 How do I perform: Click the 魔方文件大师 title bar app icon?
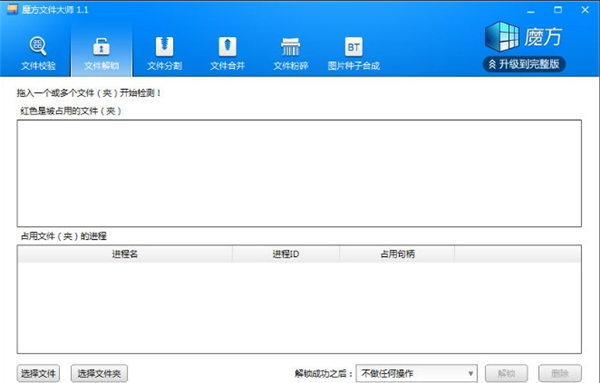pos(13,9)
